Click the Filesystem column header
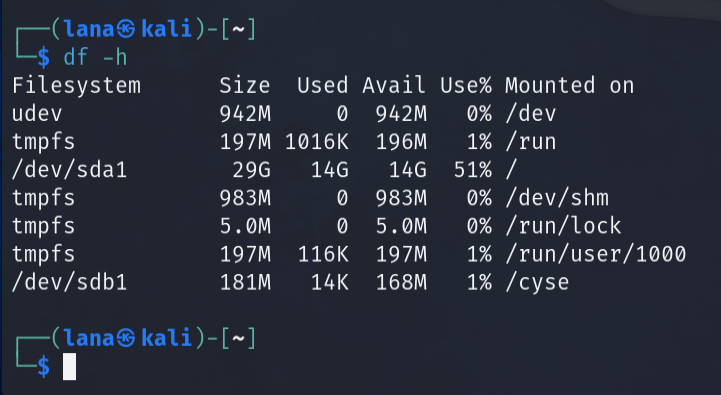The height and width of the screenshot is (395, 721). pos(76,86)
